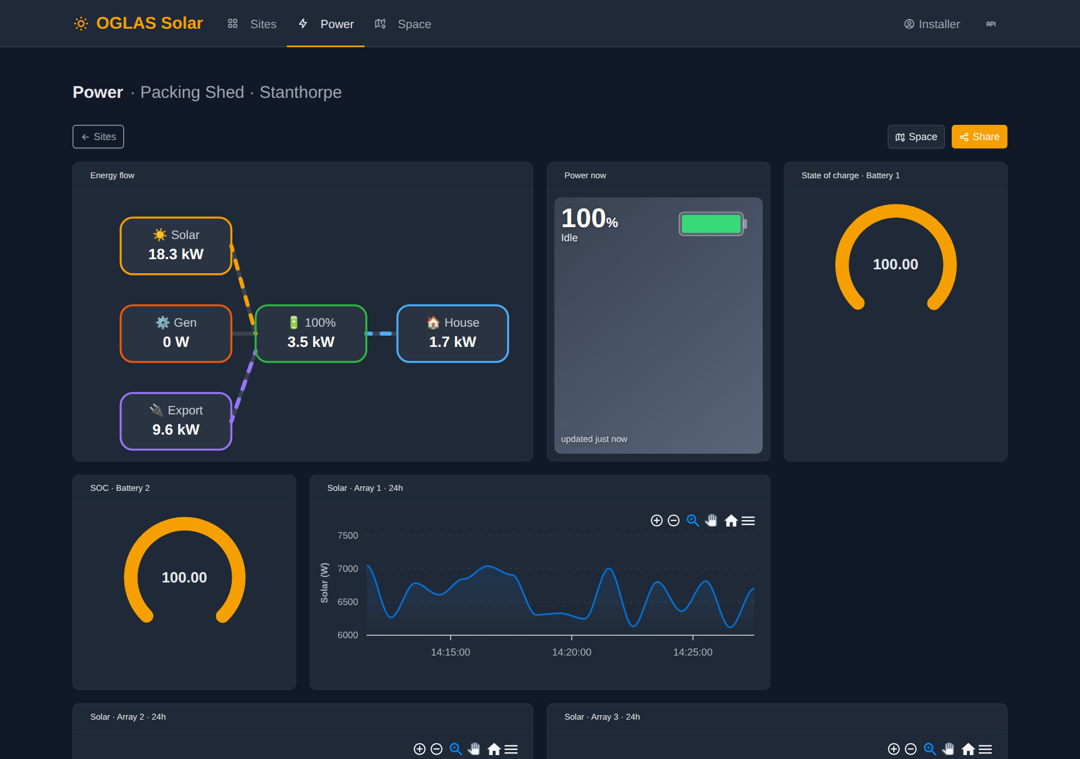Switch to the Space navigation tab
Viewport: 1080px width, 759px height.
click(x=403, y=24)
